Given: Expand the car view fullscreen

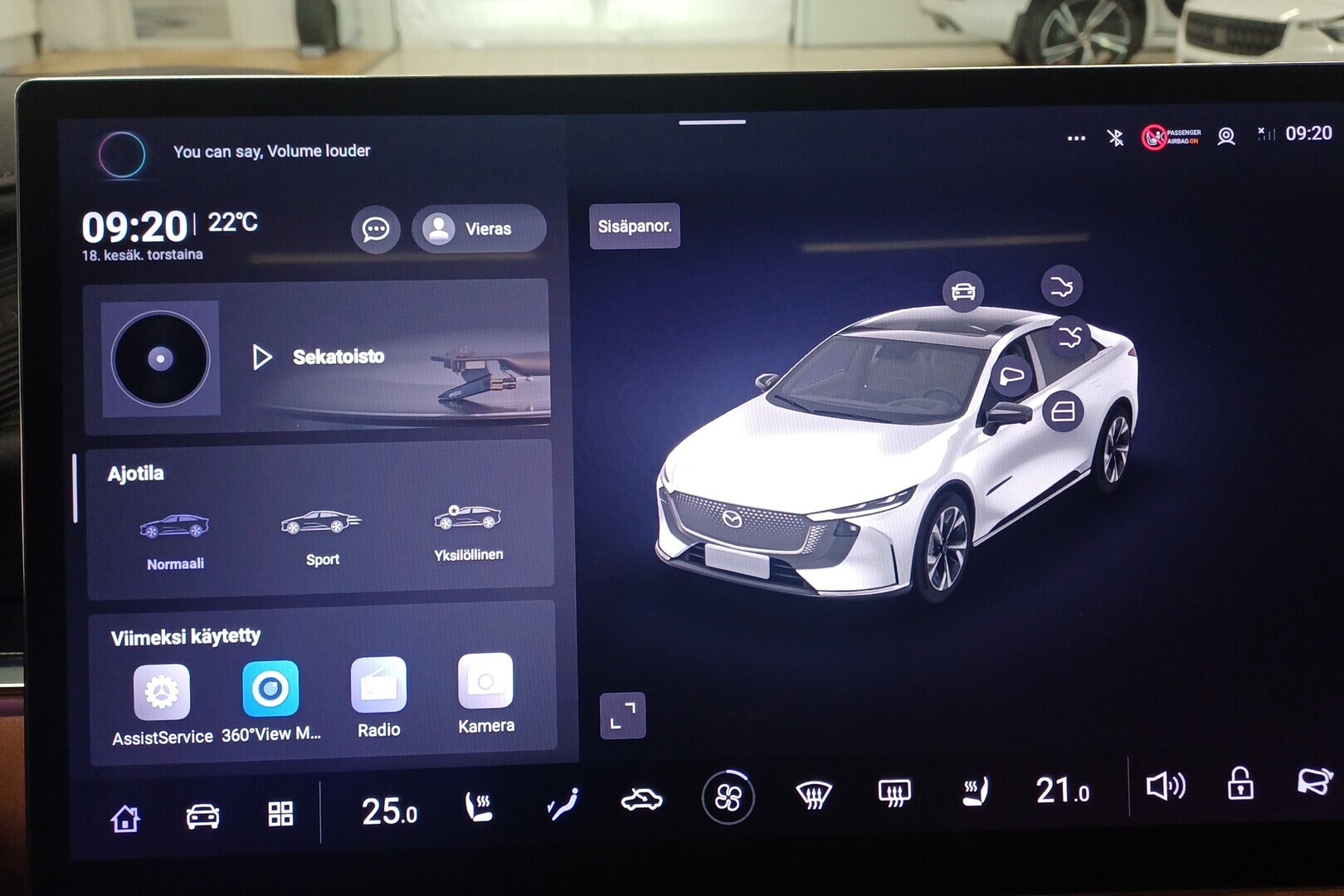Looking at the screenshot, I should [x=622, y=715].
